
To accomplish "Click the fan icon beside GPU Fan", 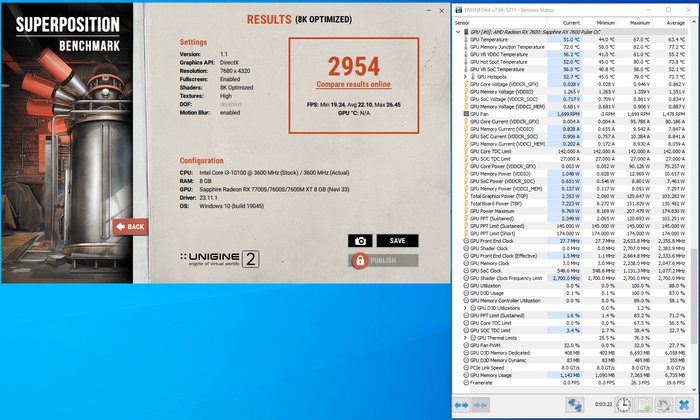I will click(466, 114).
